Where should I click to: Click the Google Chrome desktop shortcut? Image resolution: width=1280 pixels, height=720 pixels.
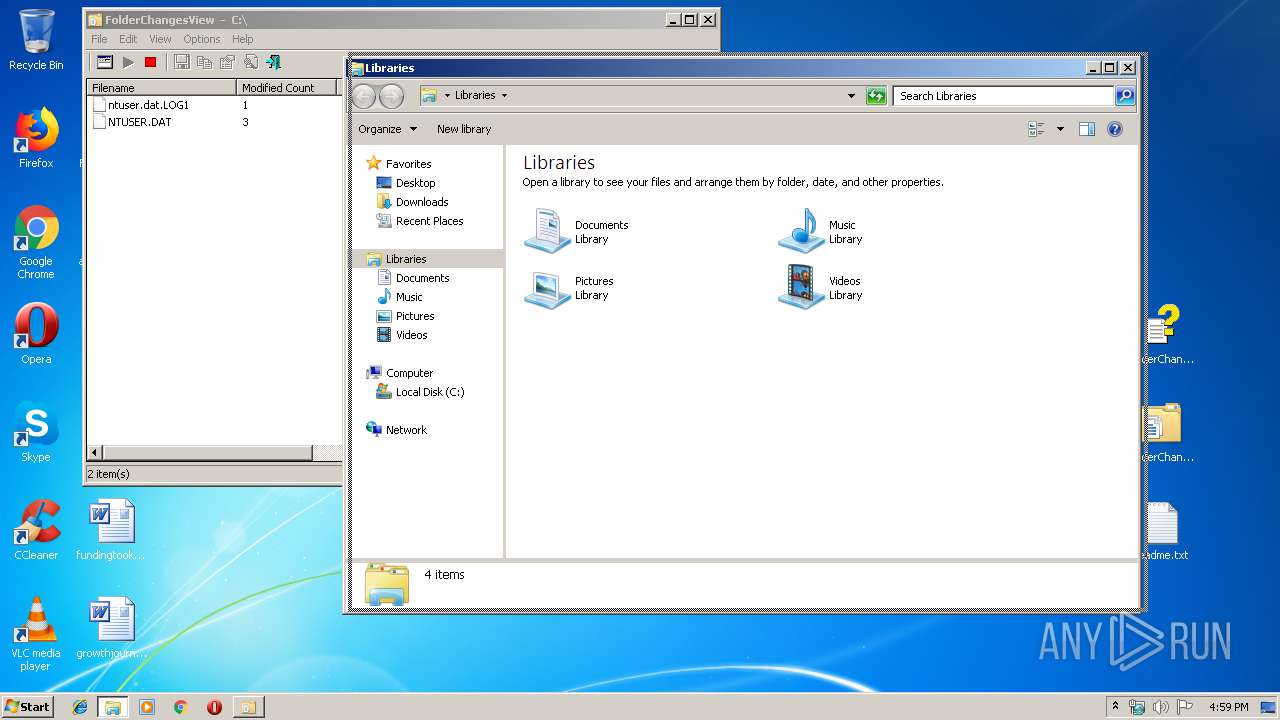(x=36, y=243)
